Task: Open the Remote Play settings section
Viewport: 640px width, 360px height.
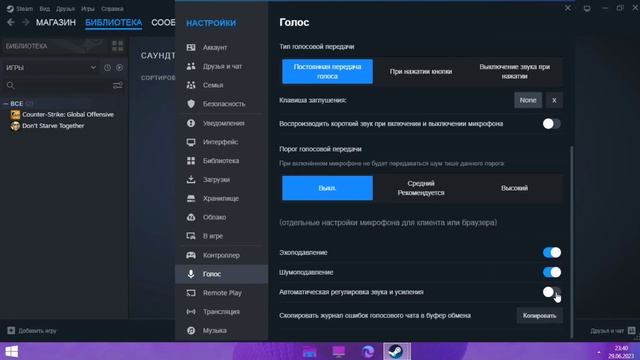Action: 221,293
